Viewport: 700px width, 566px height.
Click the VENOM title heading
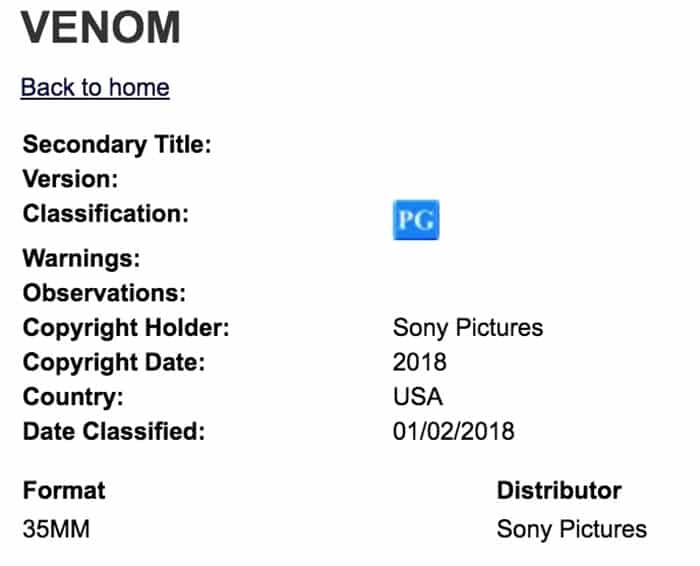(x=102, y=28)
